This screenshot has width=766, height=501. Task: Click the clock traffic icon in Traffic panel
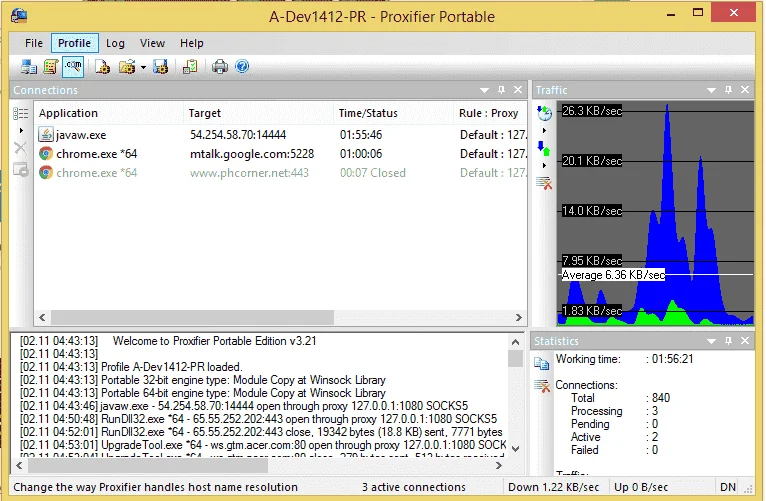(x=544, y=113)
